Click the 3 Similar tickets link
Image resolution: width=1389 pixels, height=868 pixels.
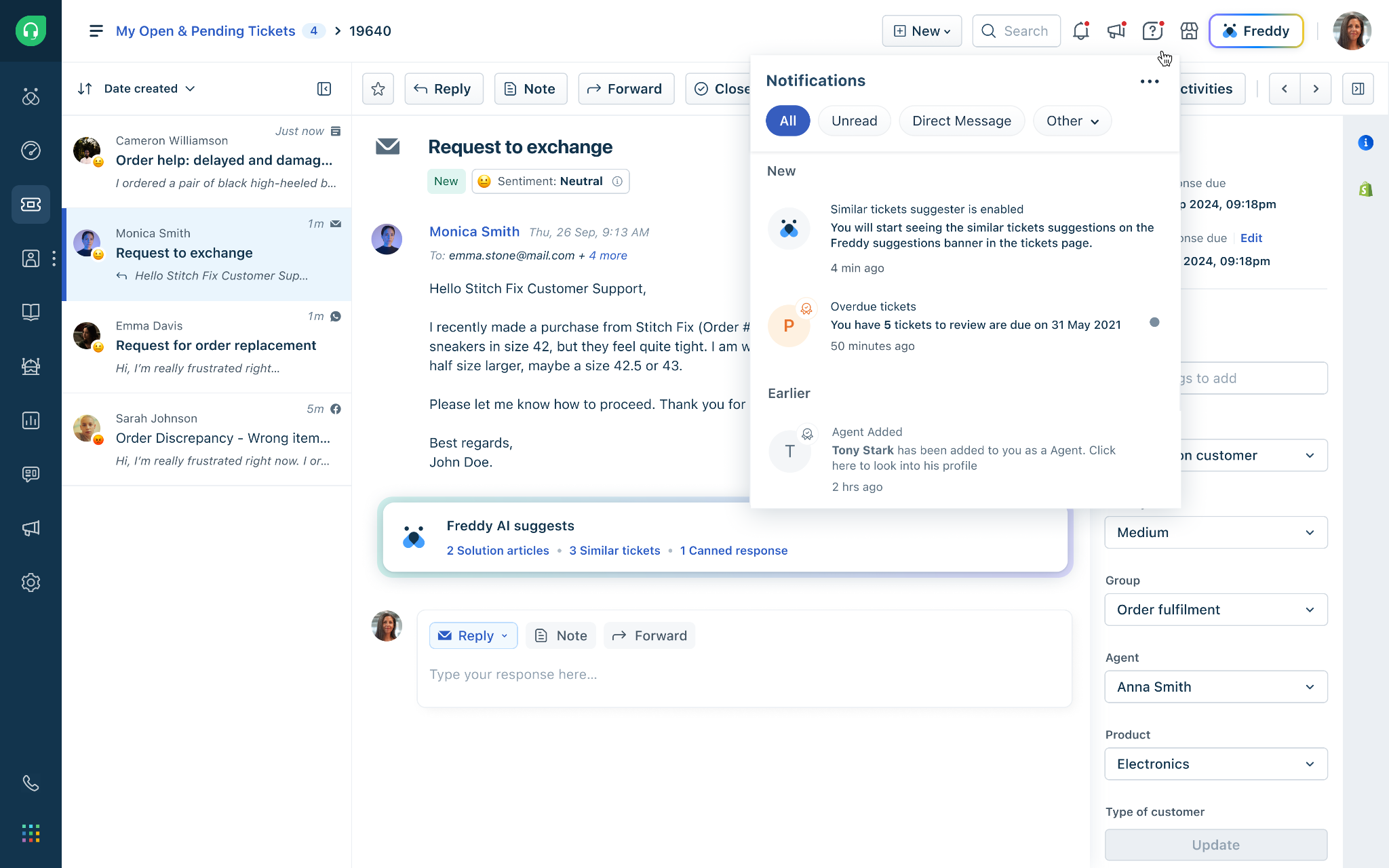click(x=614, y=551)
